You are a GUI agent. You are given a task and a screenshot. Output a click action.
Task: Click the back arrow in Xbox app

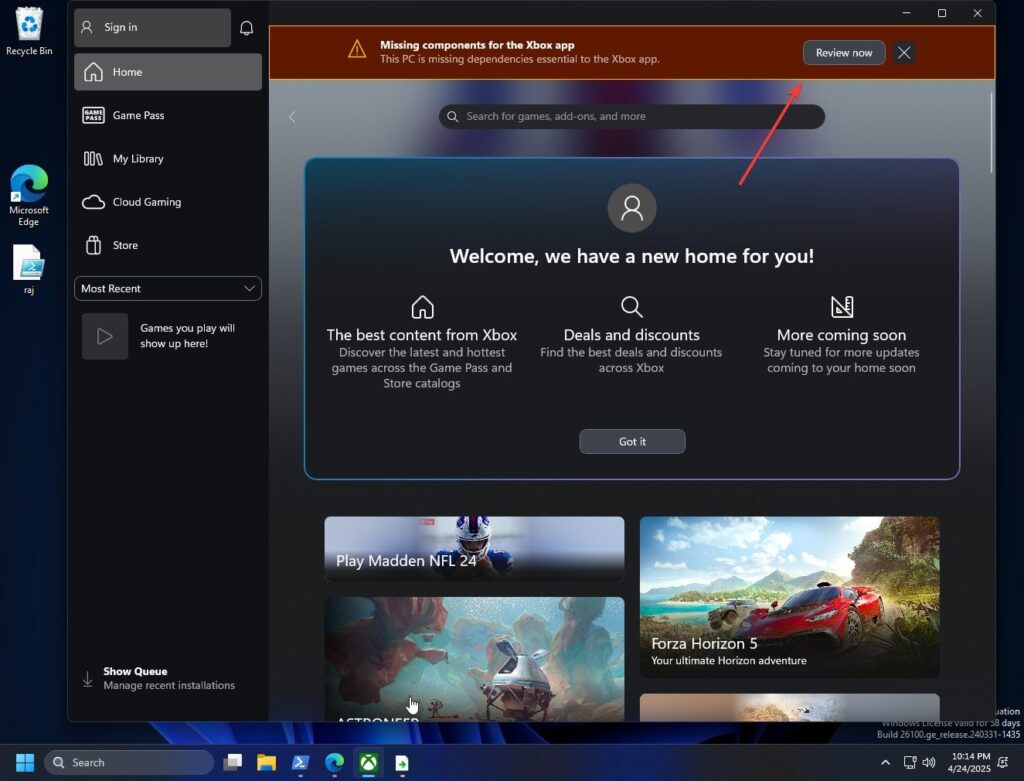click(292, 117)
